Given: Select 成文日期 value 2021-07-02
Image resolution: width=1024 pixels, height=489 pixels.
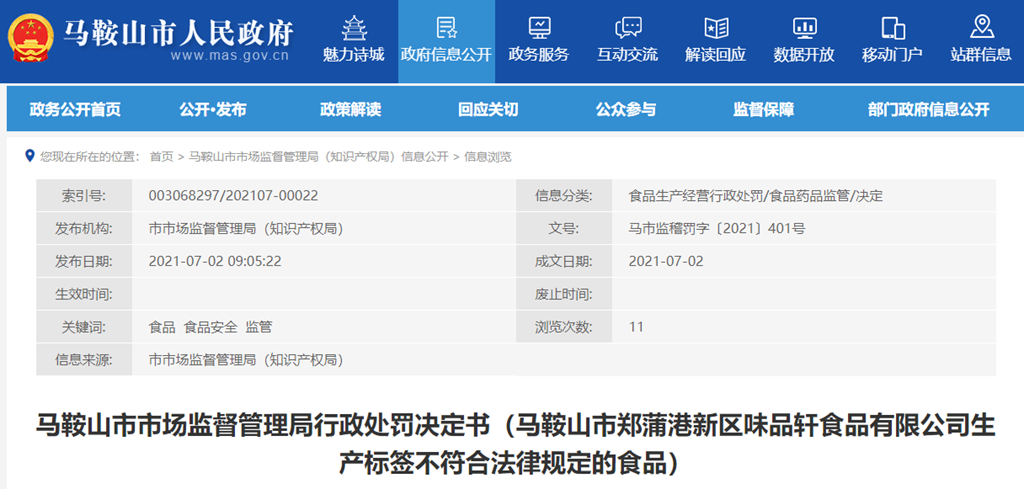Looking at the screenshot, I should pos(665,261).
